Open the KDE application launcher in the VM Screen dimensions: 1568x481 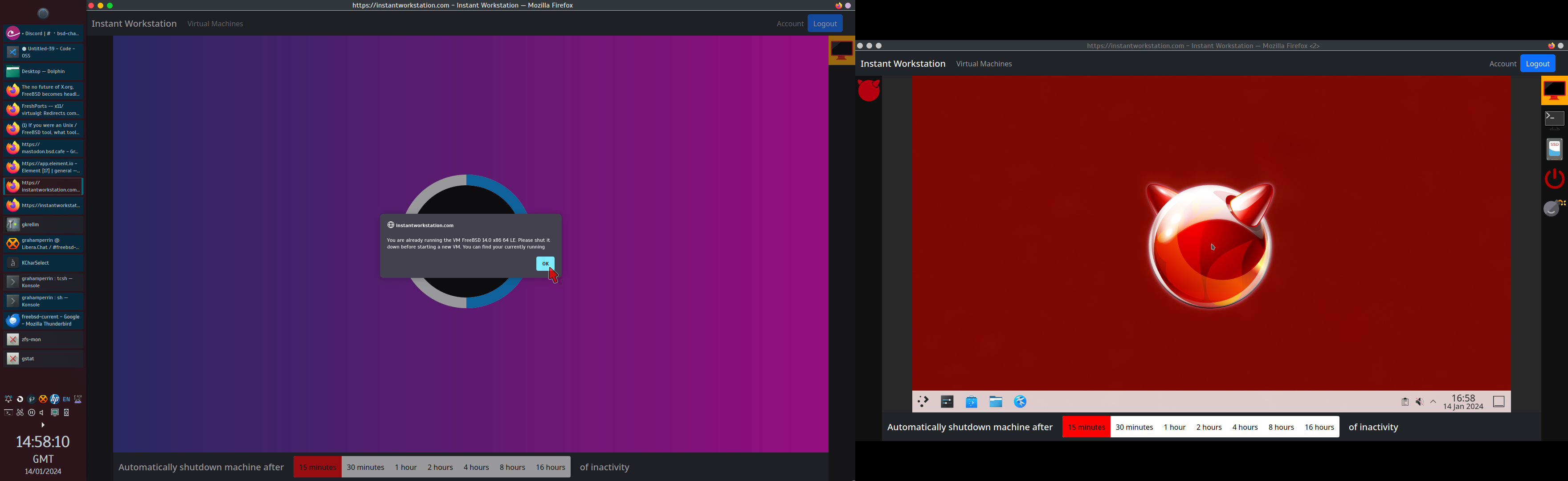[923, 402]
